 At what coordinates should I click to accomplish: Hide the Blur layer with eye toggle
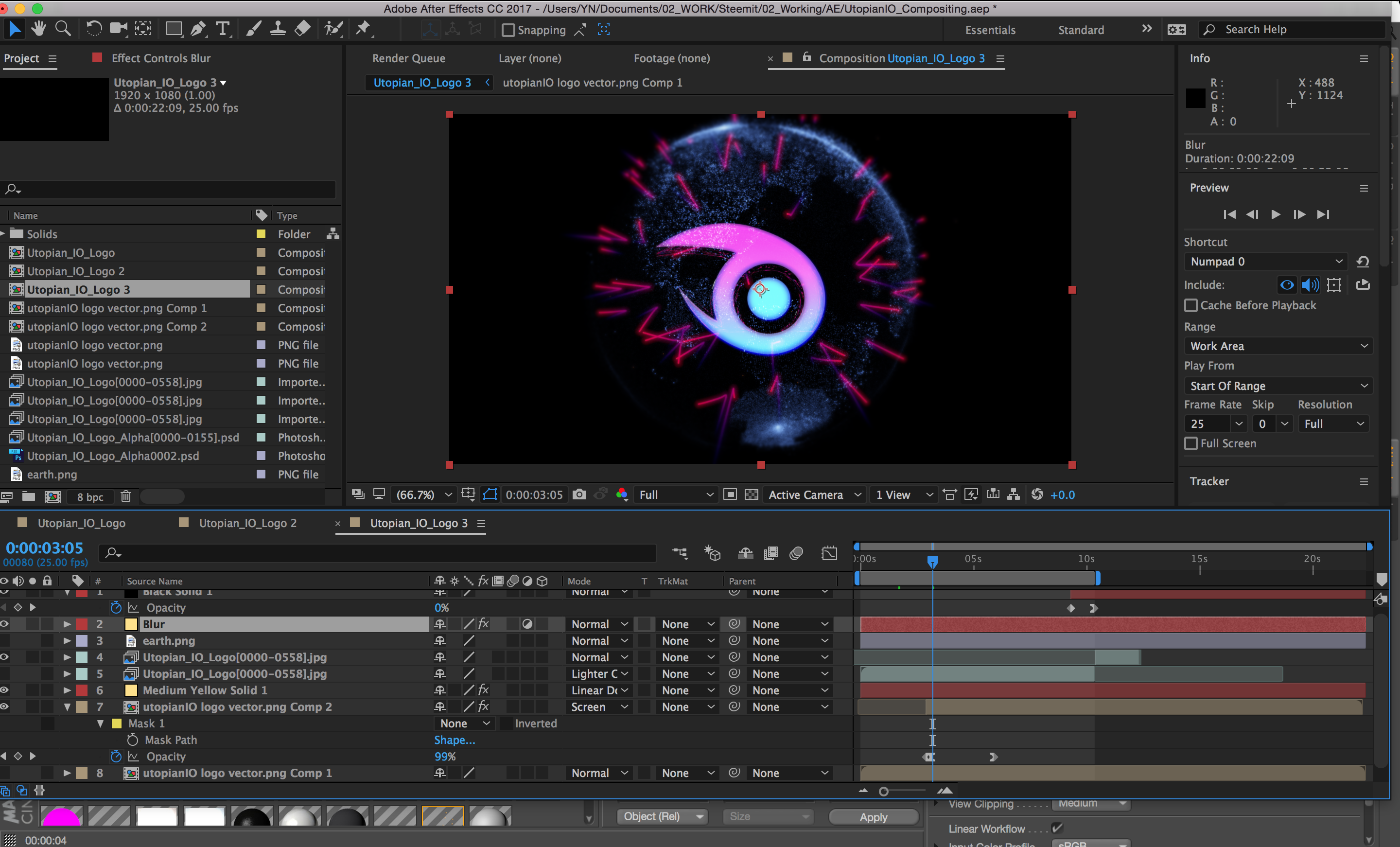(x=4, y=624)
